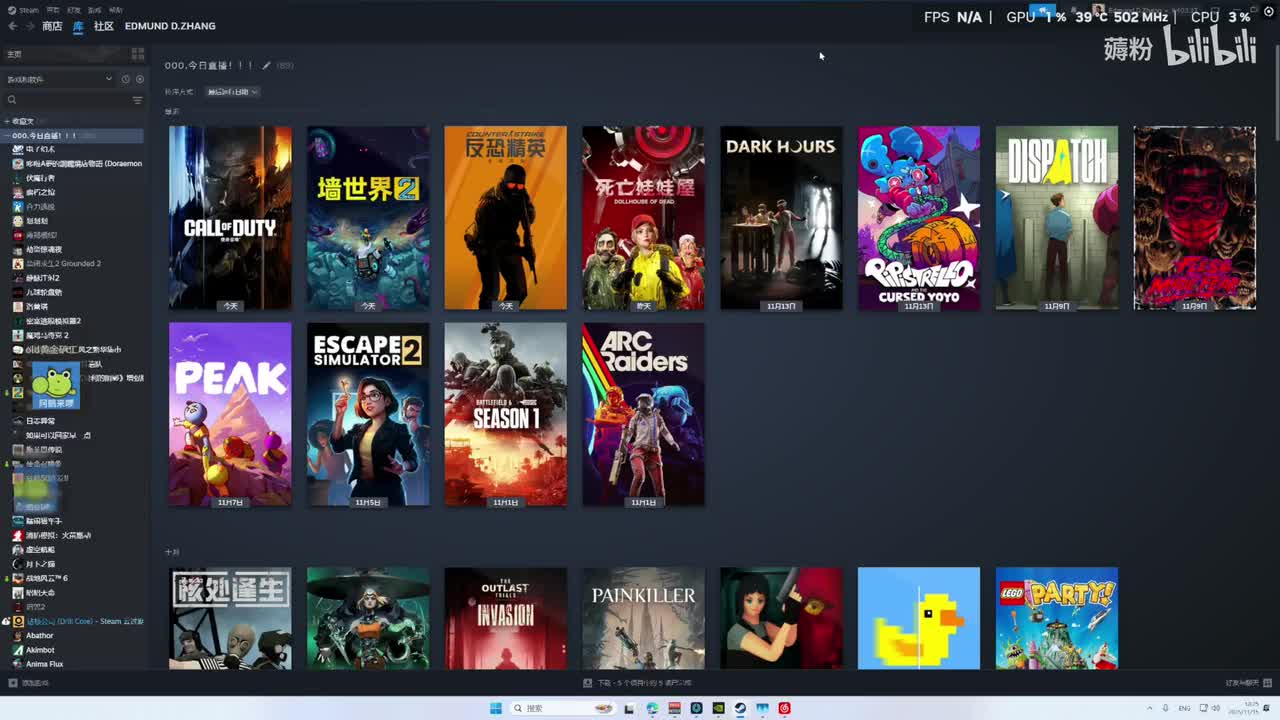The width and height of the screenshot is (1280, 720).
Task: Click the ready-to-play filter circle icon
Action: (x=139, y=79)
